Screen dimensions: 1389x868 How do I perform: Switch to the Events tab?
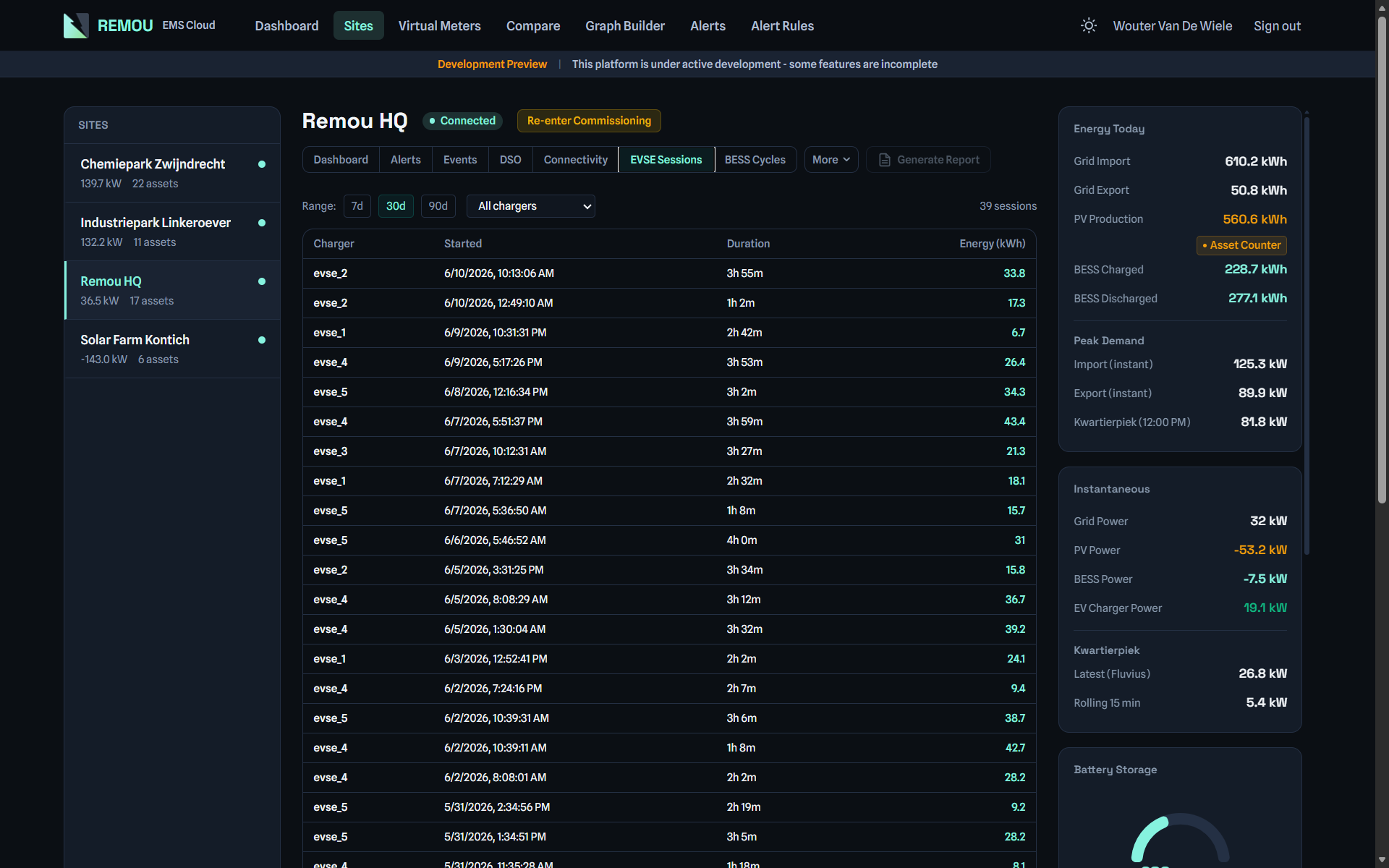click(460, 160)
